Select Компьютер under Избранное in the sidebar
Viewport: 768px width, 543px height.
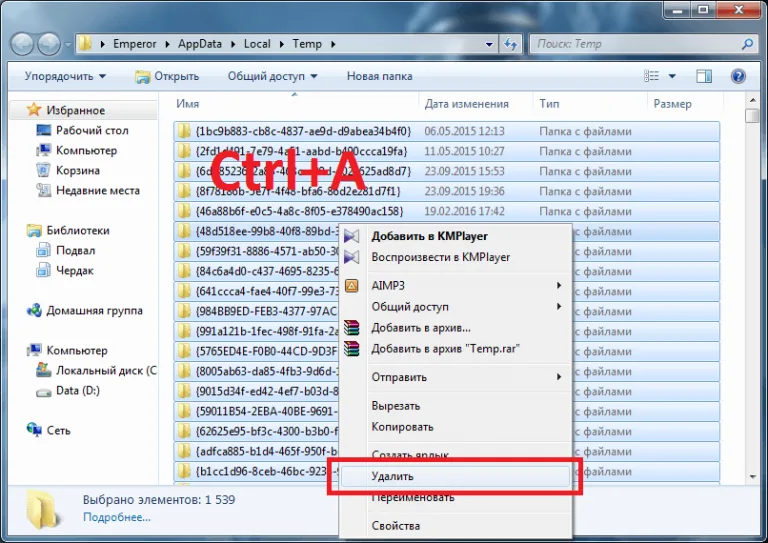(86, 150)
